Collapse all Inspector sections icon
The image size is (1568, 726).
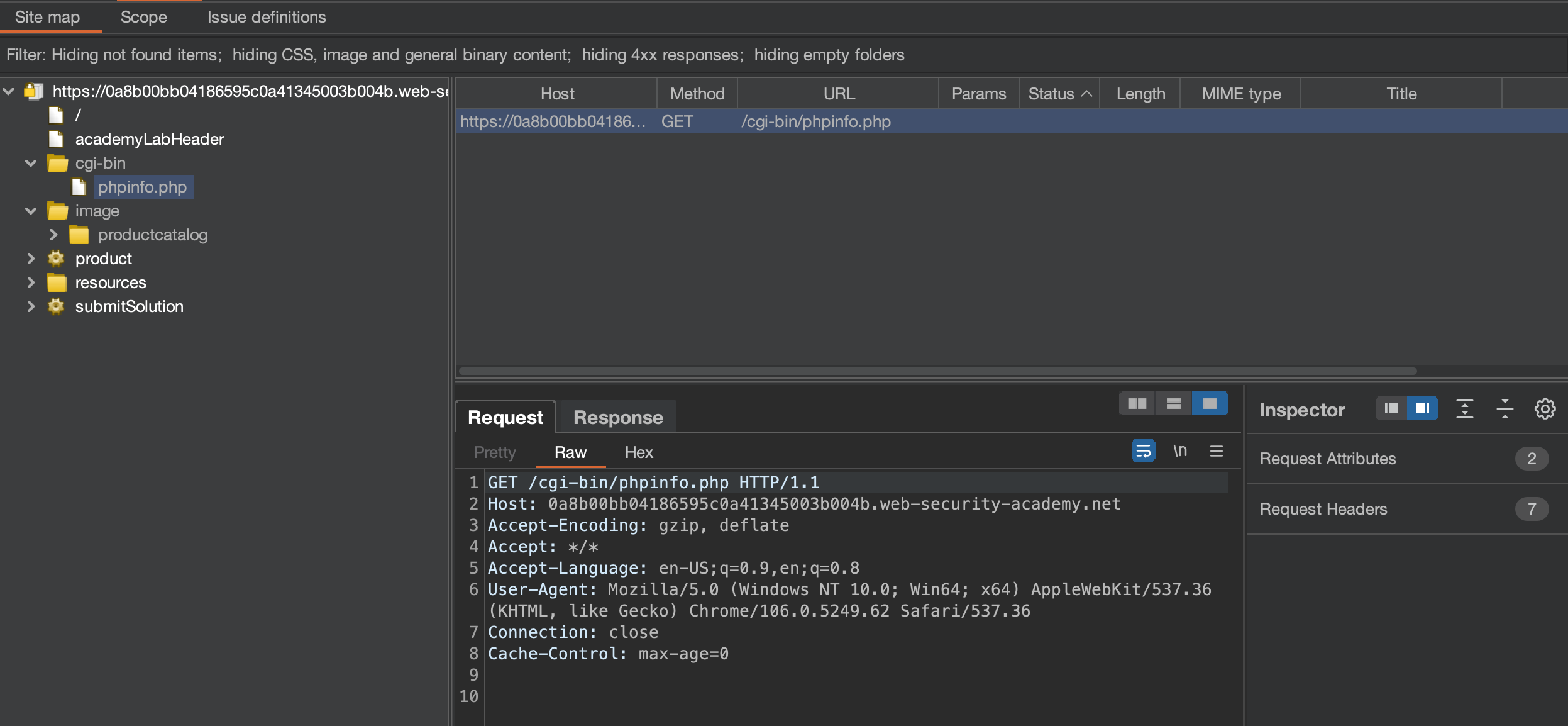[1505, 409]
